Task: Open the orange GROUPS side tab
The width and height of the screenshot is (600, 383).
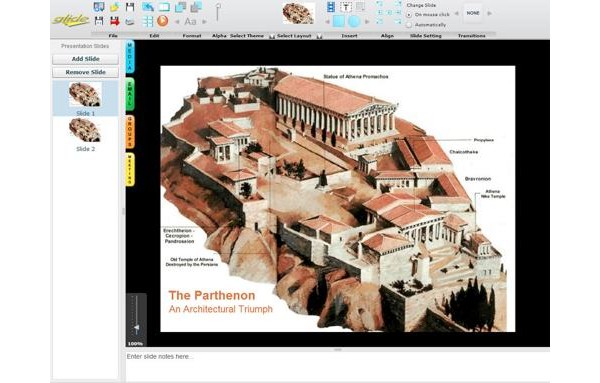Action: [130, 132]
